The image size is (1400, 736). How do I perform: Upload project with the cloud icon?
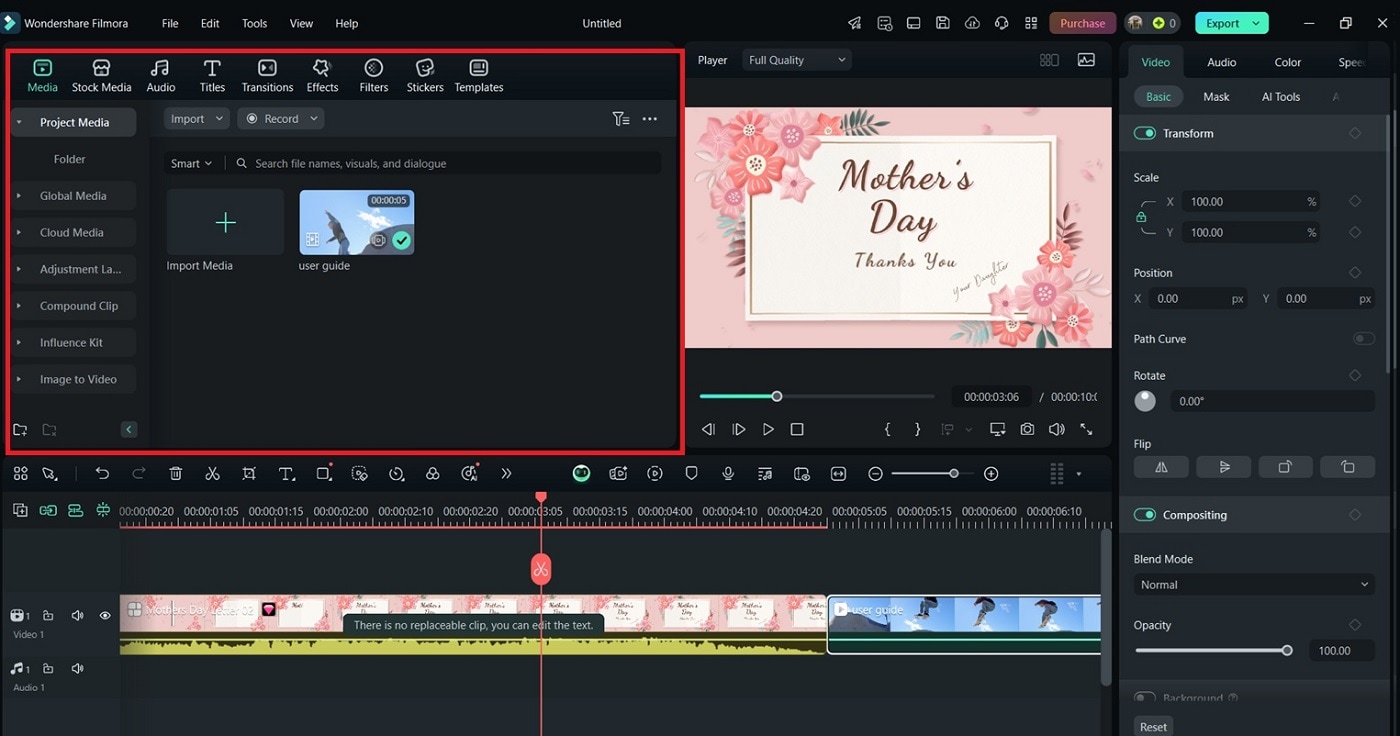[971, 23]
